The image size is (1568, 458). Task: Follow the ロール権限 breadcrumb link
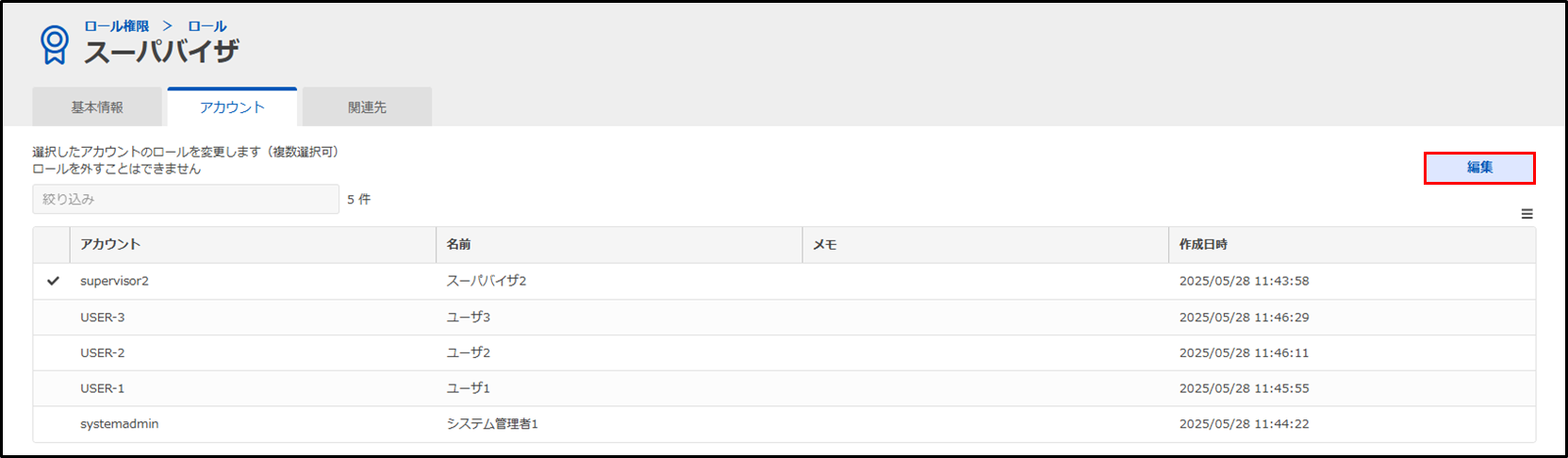[x=117, y=26]
